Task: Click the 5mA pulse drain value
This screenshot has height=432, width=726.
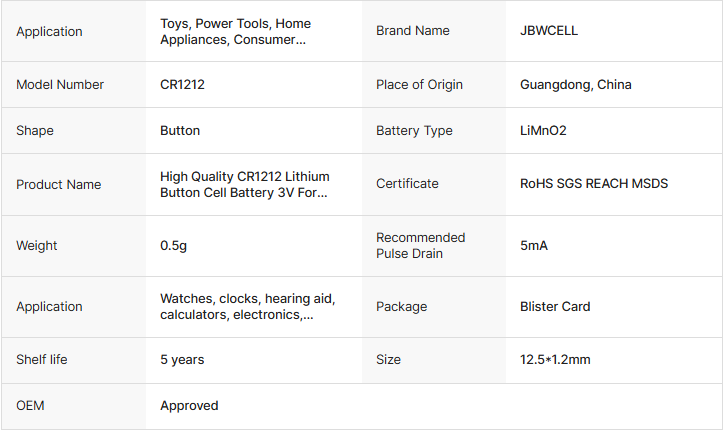Action: tap(534, 246)
